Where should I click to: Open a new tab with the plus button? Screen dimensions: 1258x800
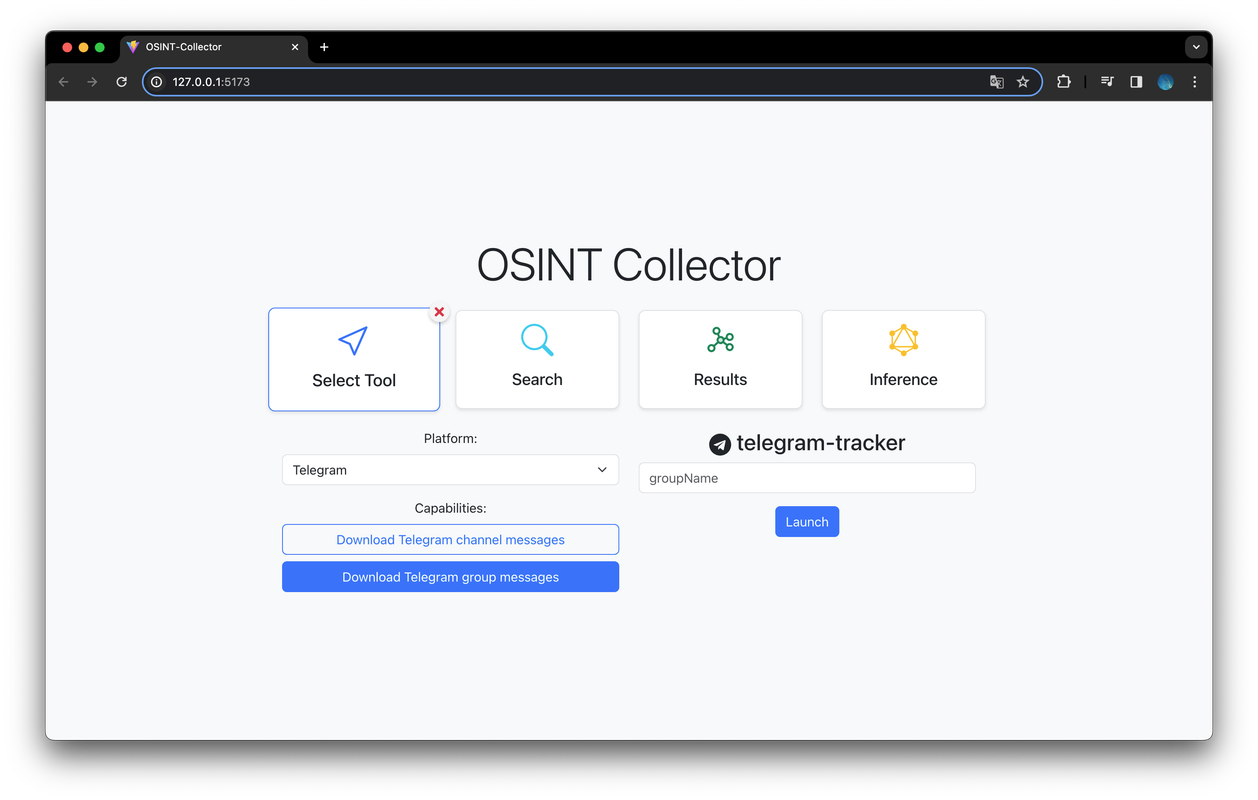tap(324, 47)
